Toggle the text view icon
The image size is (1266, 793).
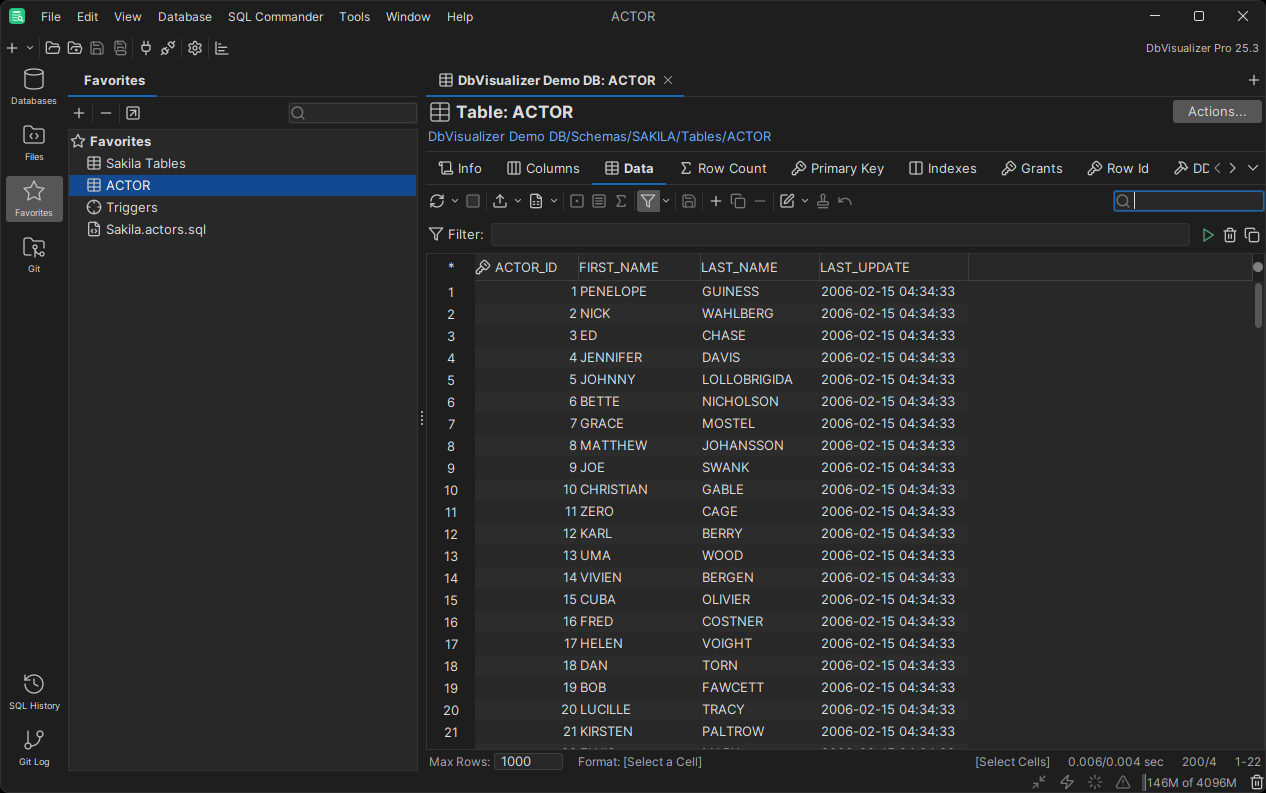click(599, 201)
